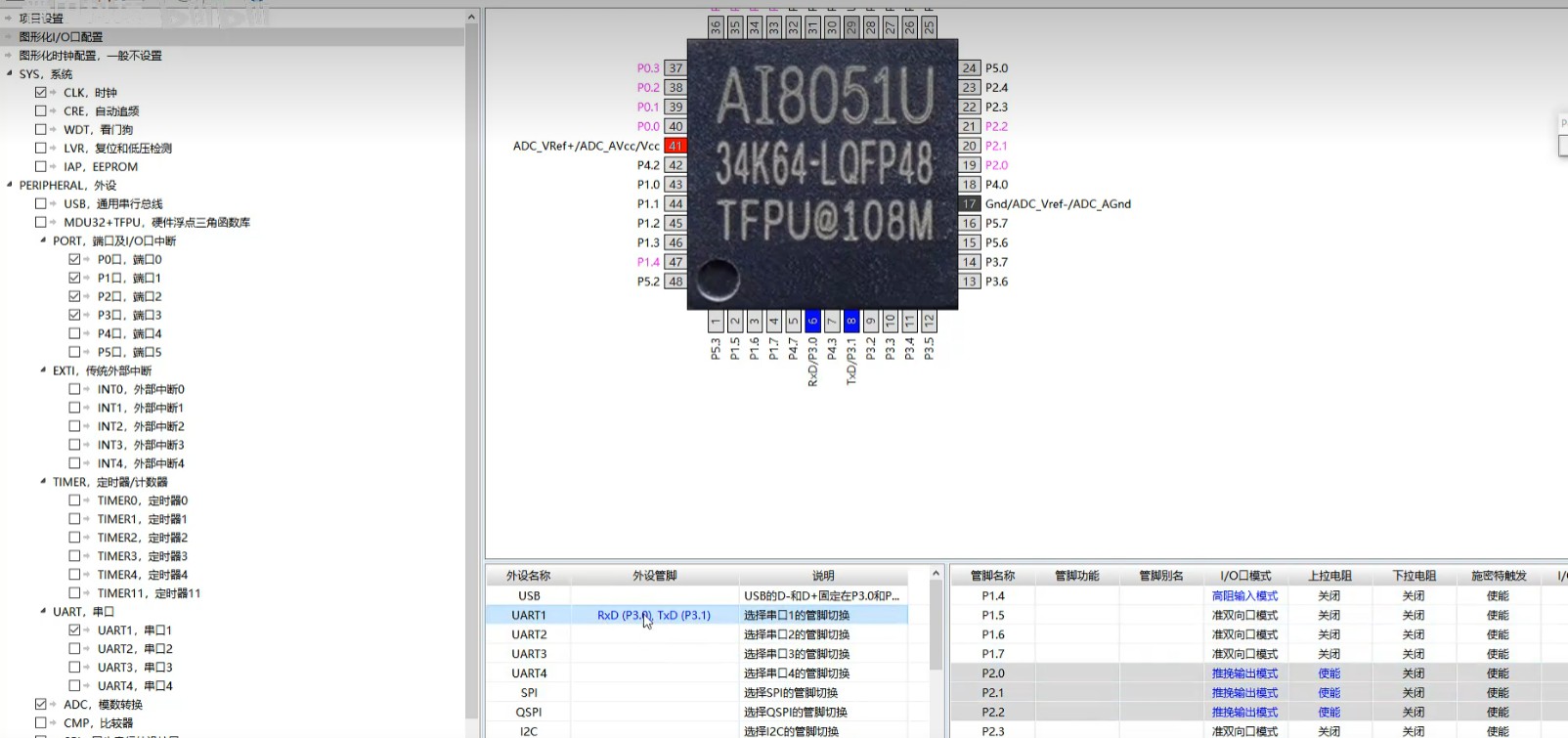Click pin 41 red ADC_VRef+ pin box
The width and height of the screenshot is (1568, 738).
675,146
